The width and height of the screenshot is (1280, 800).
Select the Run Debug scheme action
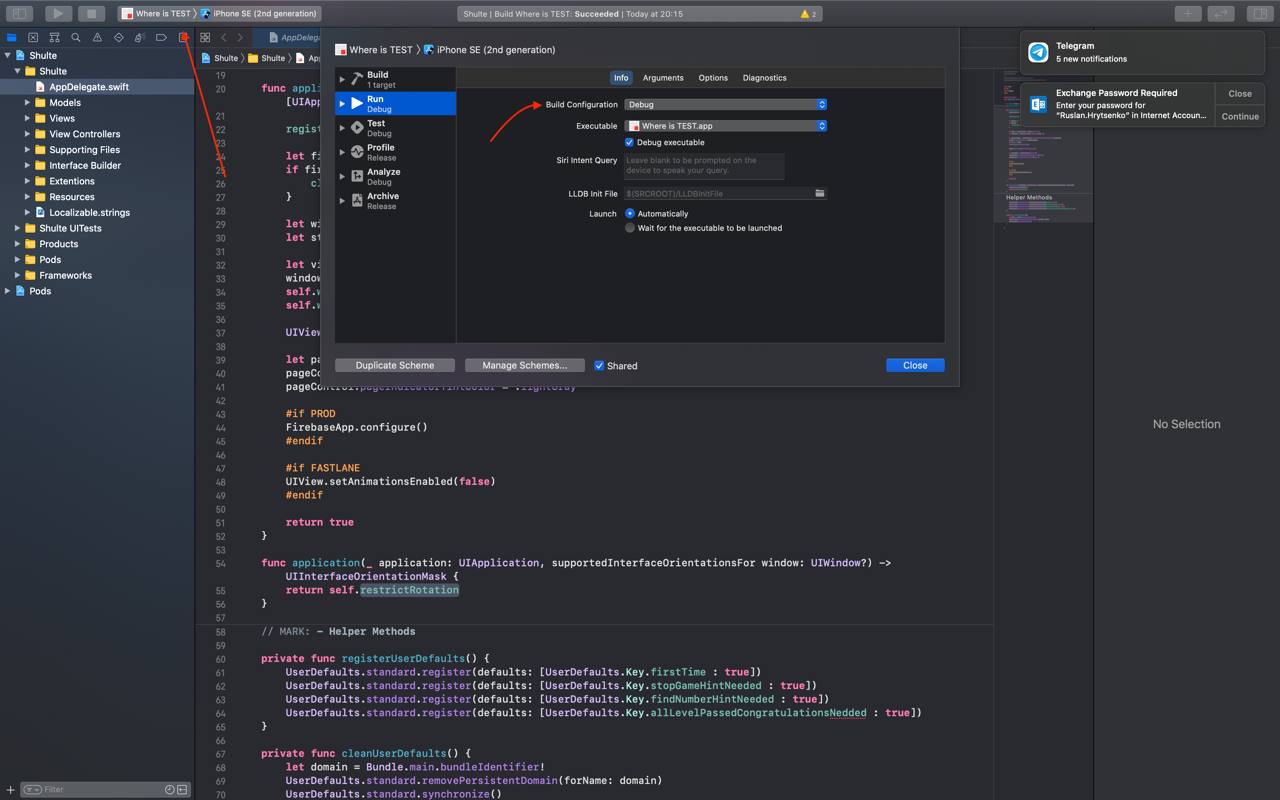396,103
